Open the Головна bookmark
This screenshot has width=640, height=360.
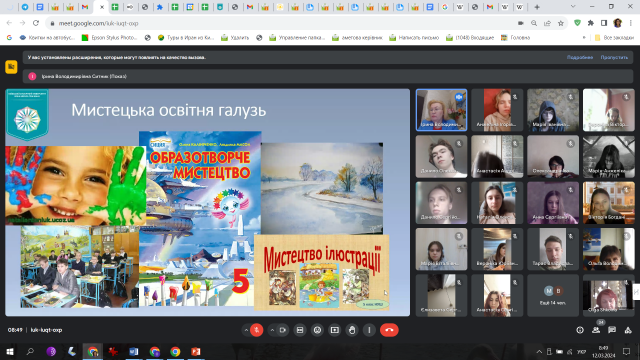tap(516, 38)
